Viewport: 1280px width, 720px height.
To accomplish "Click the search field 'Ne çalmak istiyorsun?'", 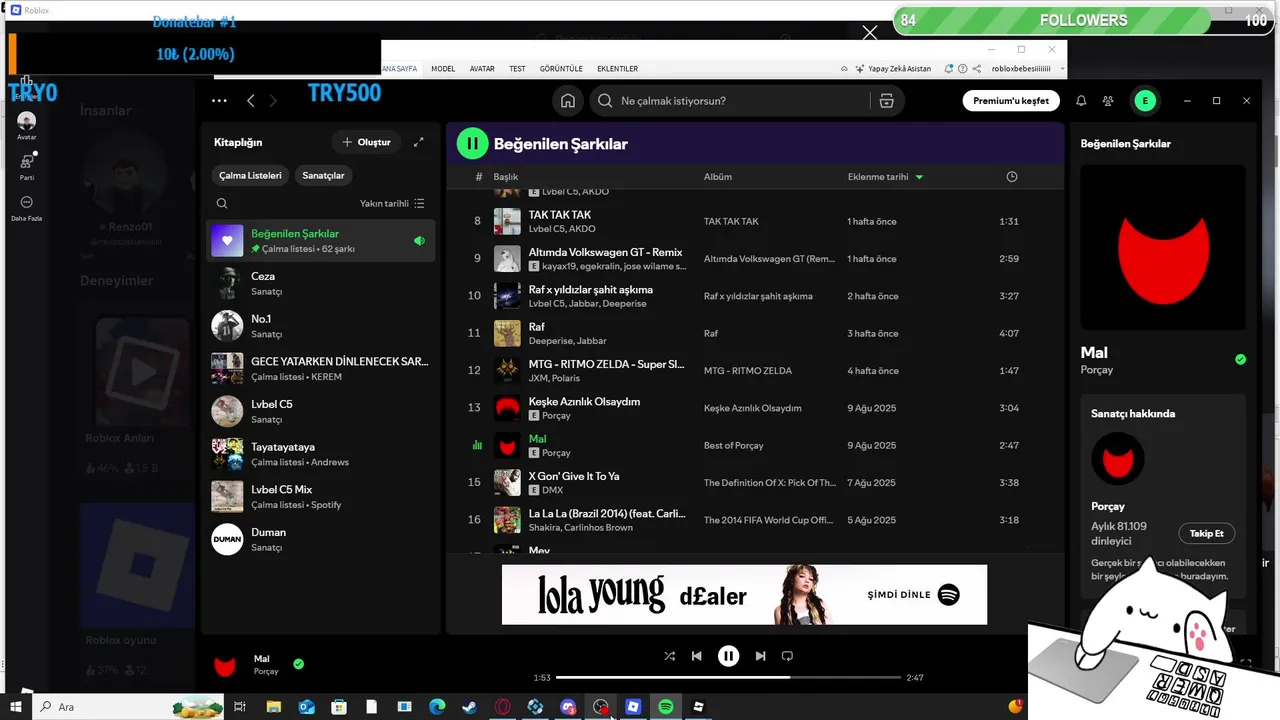I will tap(728, 101).
